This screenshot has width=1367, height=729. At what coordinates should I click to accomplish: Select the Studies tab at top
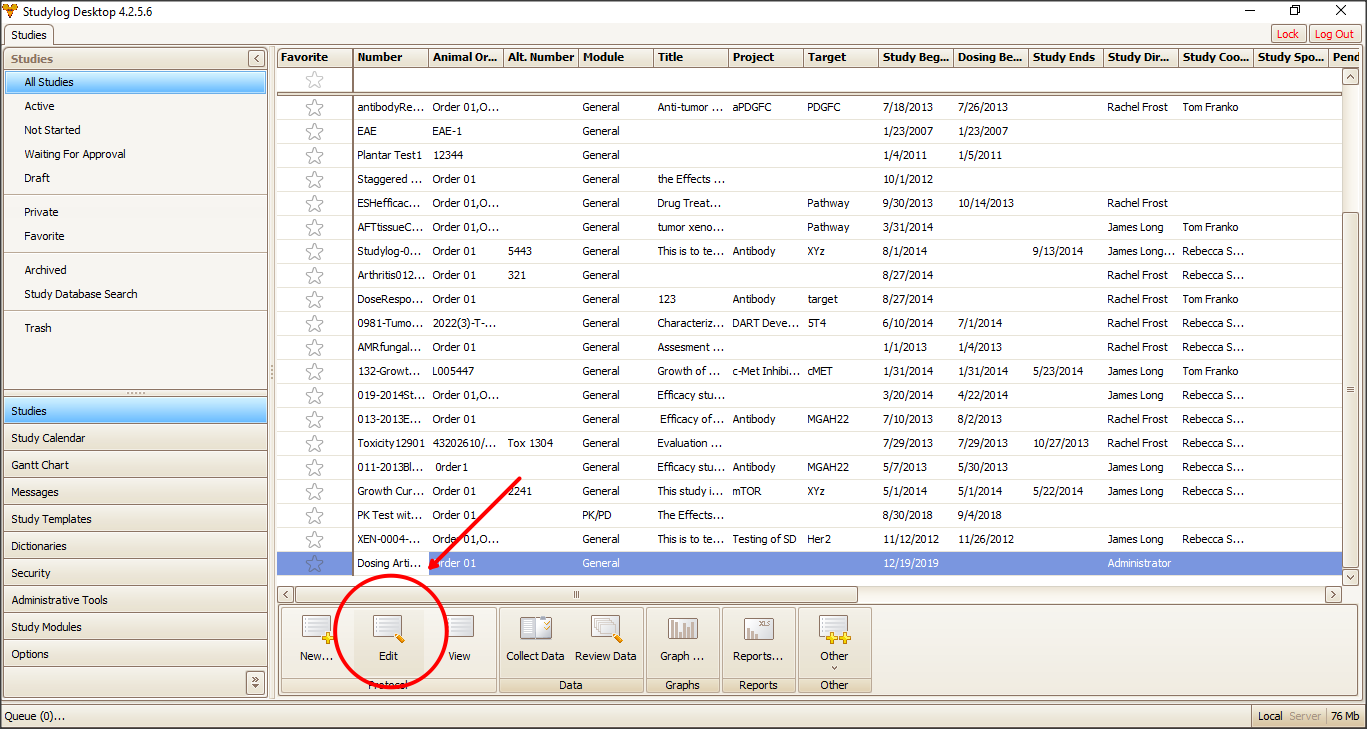[28, 35]
